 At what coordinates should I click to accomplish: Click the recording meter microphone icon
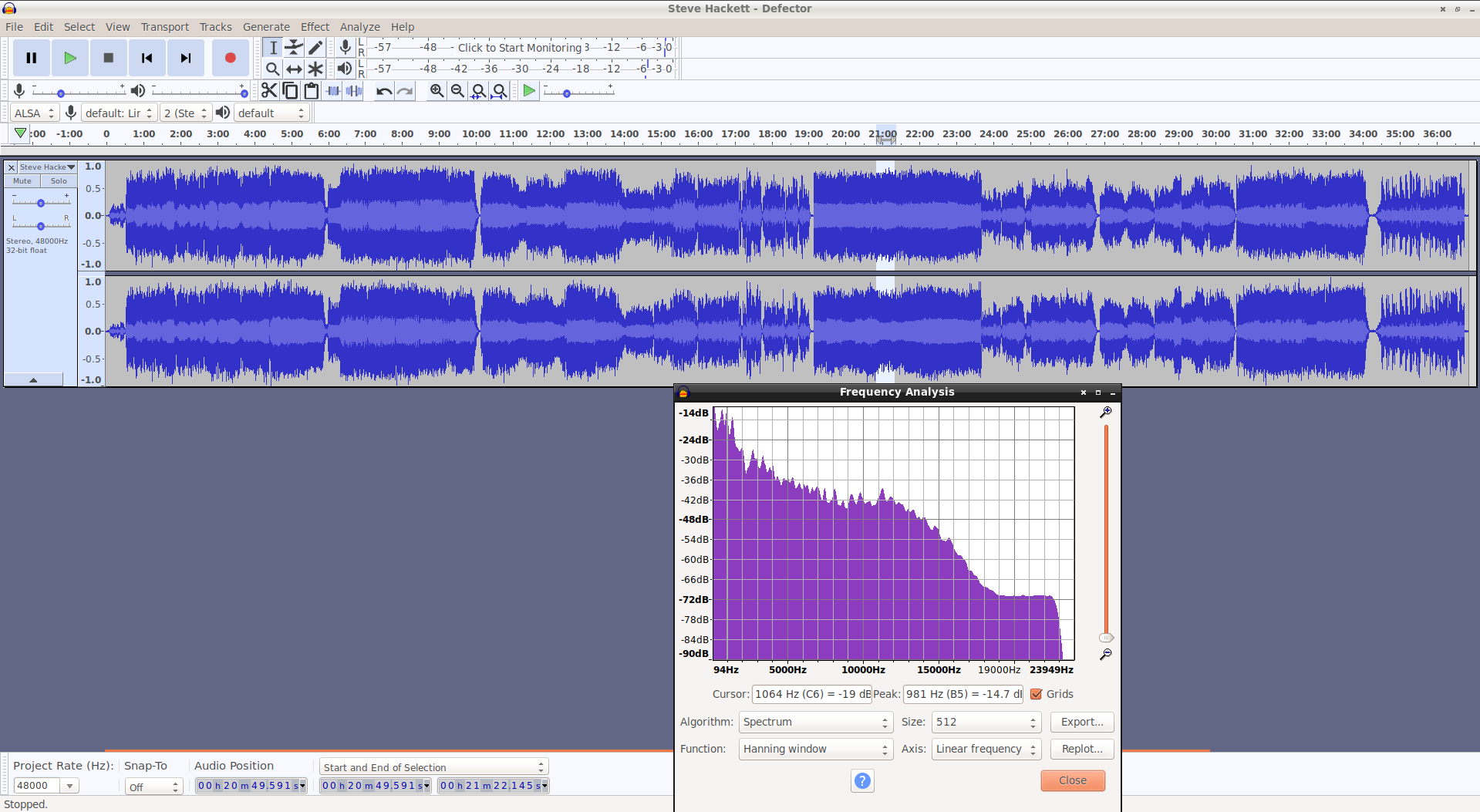(x=346, y=47)
